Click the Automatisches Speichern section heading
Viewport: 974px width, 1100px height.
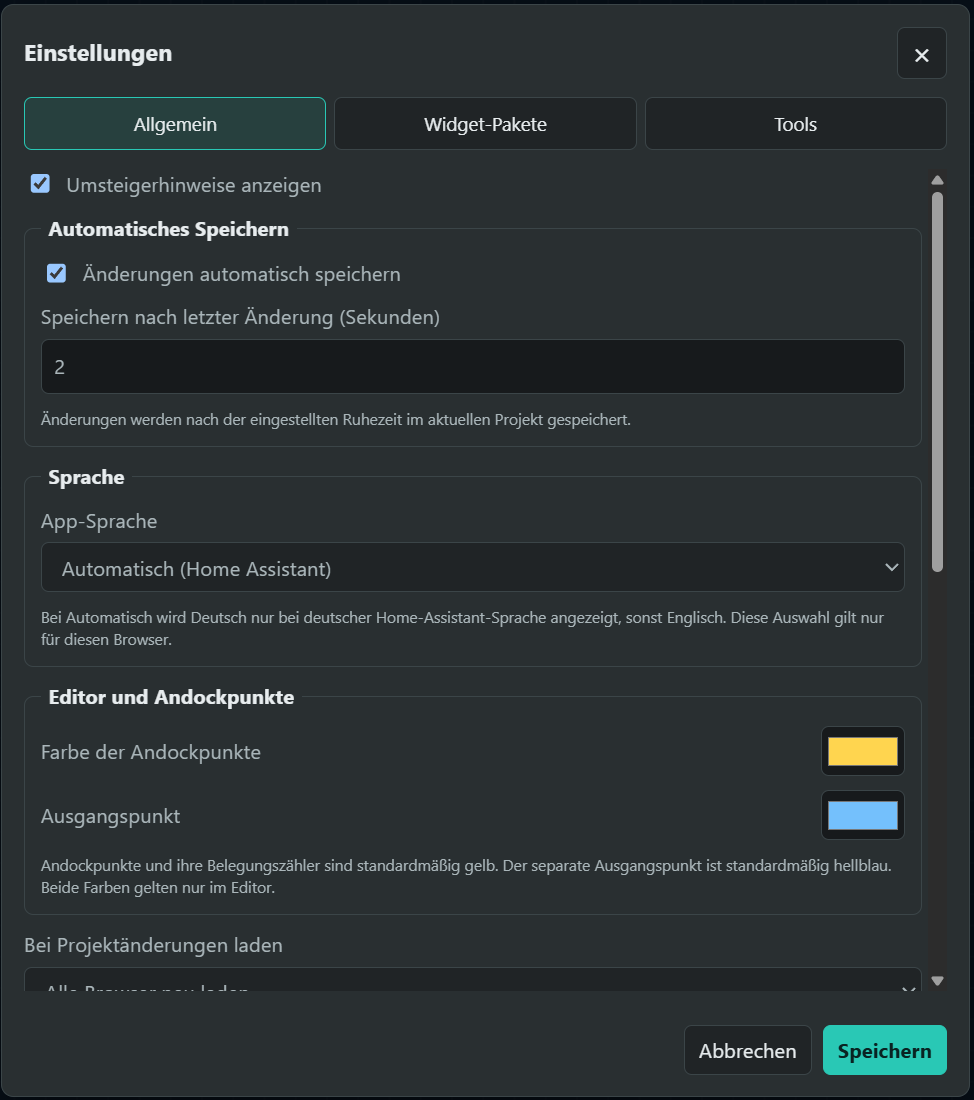tap(168, 229)
